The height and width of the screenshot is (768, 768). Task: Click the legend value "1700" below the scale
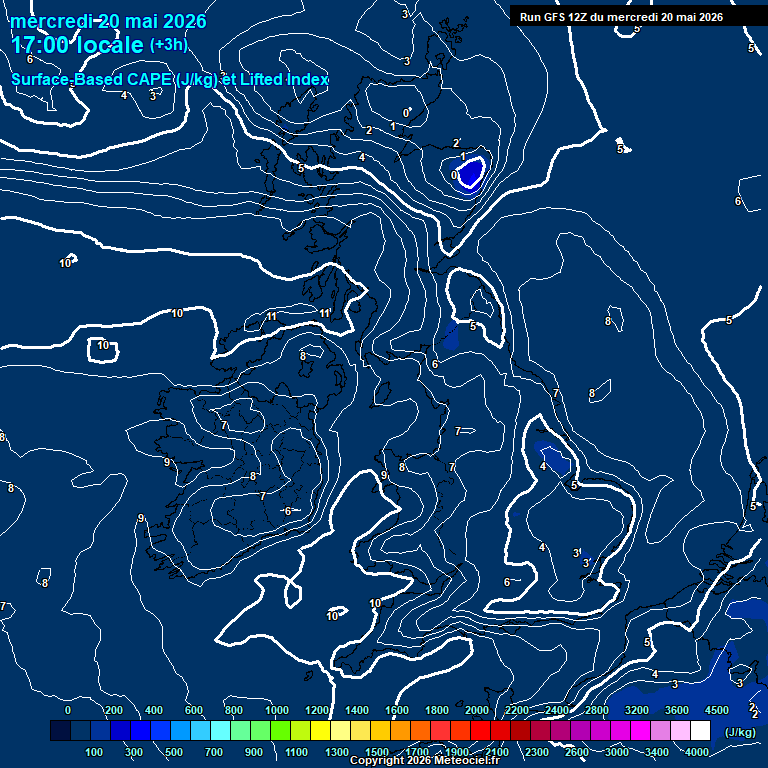[x=417, y=752]
